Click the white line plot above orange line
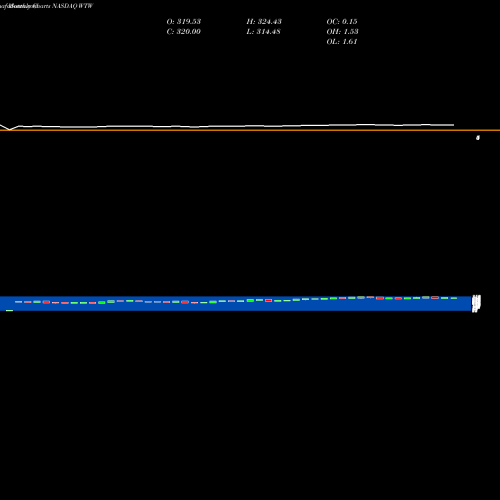Viewport: 500px width, 500px height. [x=227, y=126]
